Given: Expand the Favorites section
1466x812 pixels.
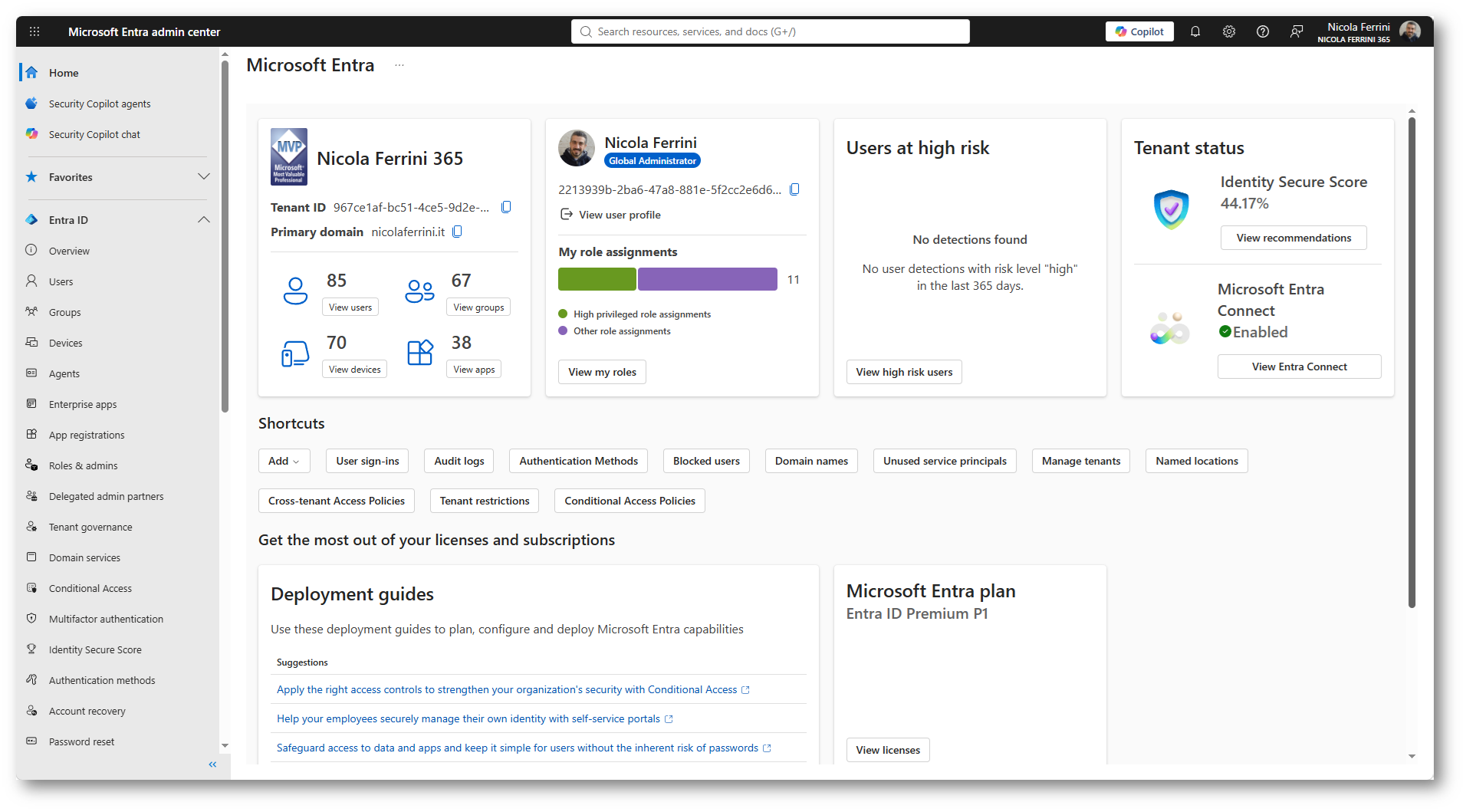Looking at the screenshot, I should (204, 176).
